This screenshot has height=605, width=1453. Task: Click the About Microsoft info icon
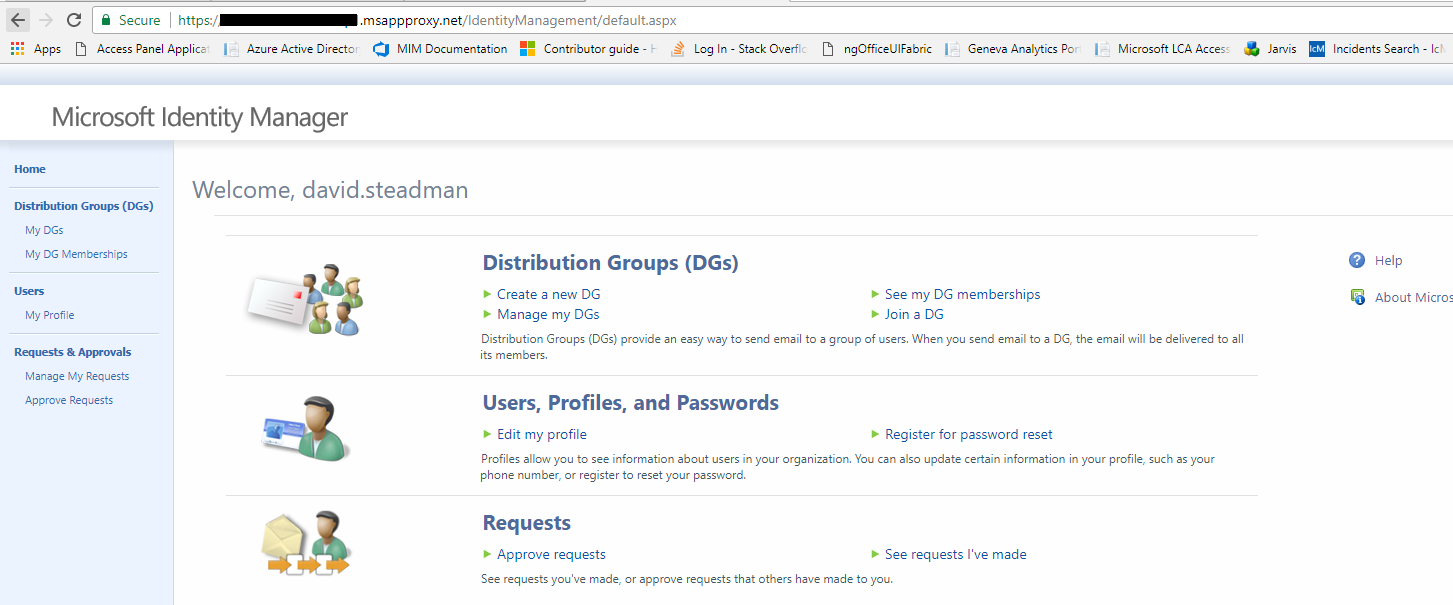coord(1357,297)
